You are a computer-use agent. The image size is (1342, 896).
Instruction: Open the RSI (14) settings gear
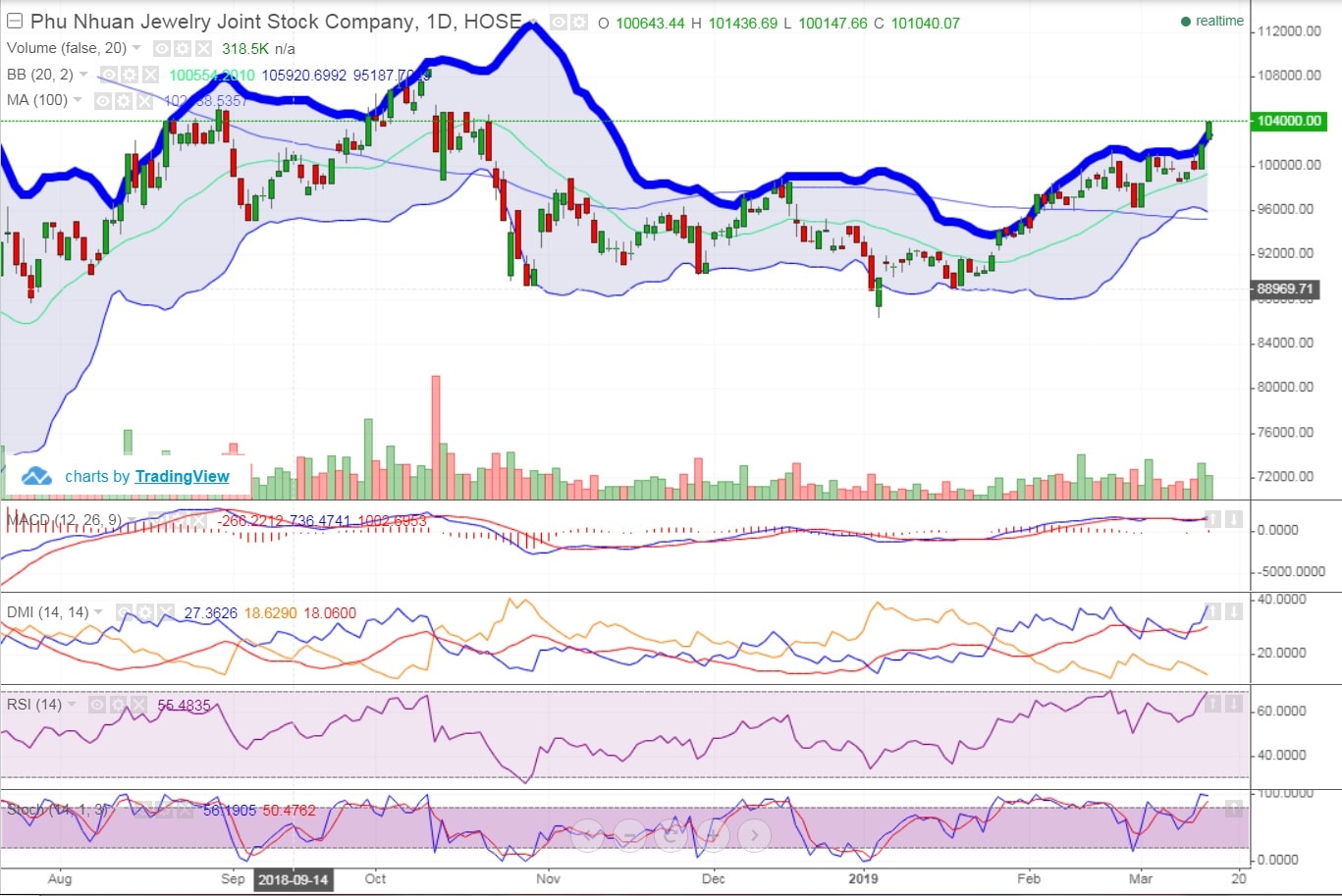[118, 706]
